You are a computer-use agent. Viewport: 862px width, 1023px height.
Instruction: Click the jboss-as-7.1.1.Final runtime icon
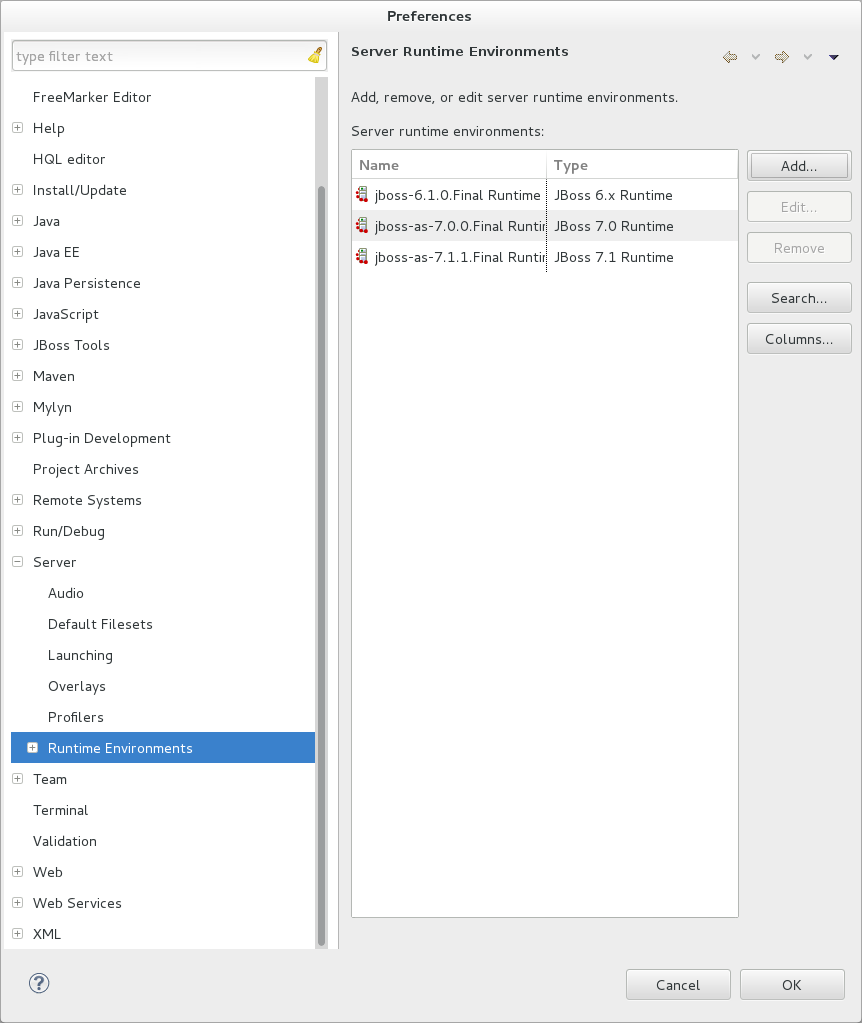click(361, 257)
